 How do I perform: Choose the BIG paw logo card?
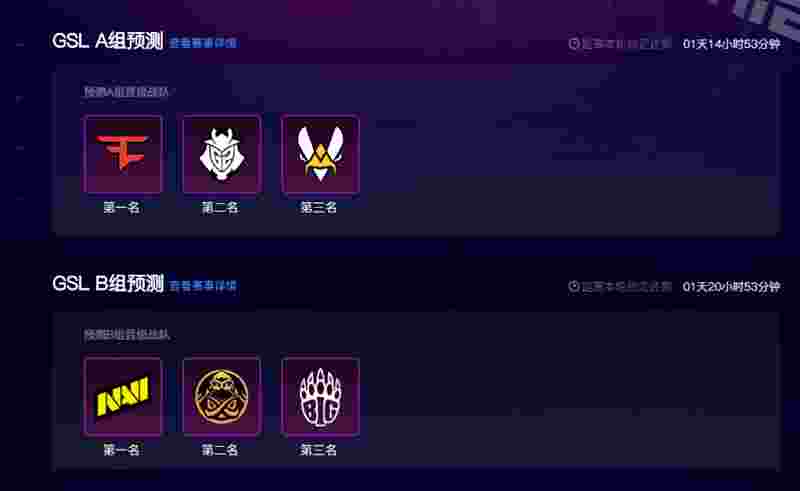(x=320, y=397)
